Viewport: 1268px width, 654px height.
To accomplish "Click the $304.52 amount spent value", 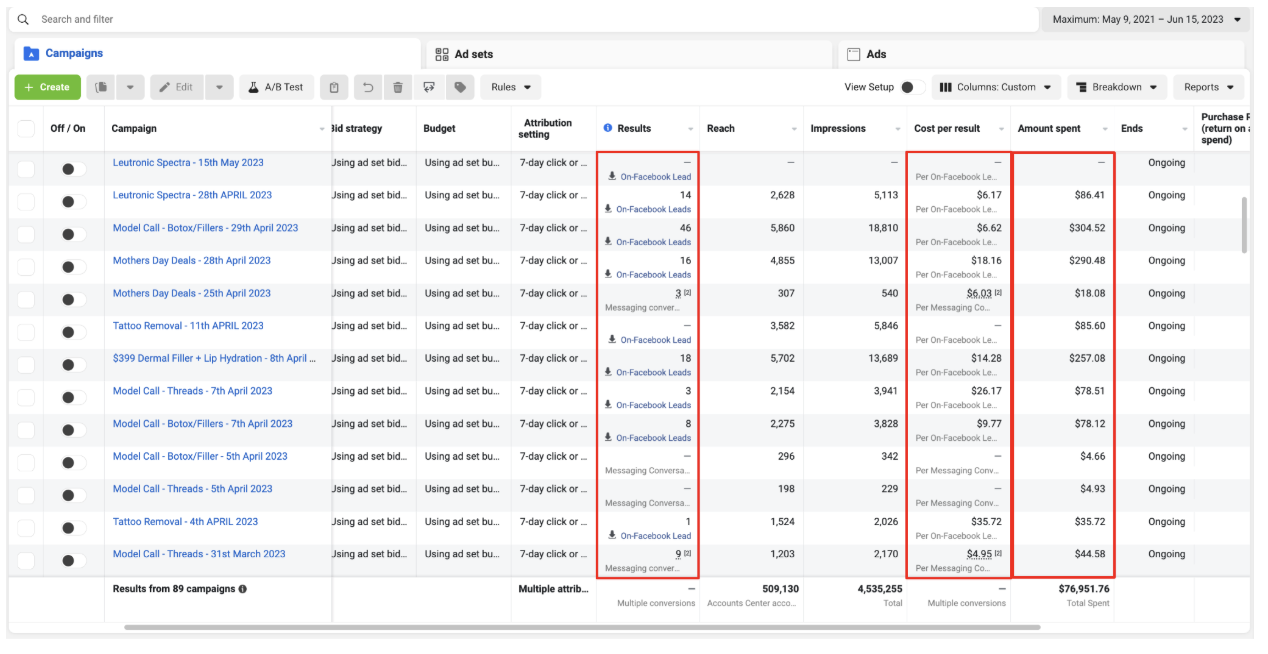I will tap(1086, 228).
